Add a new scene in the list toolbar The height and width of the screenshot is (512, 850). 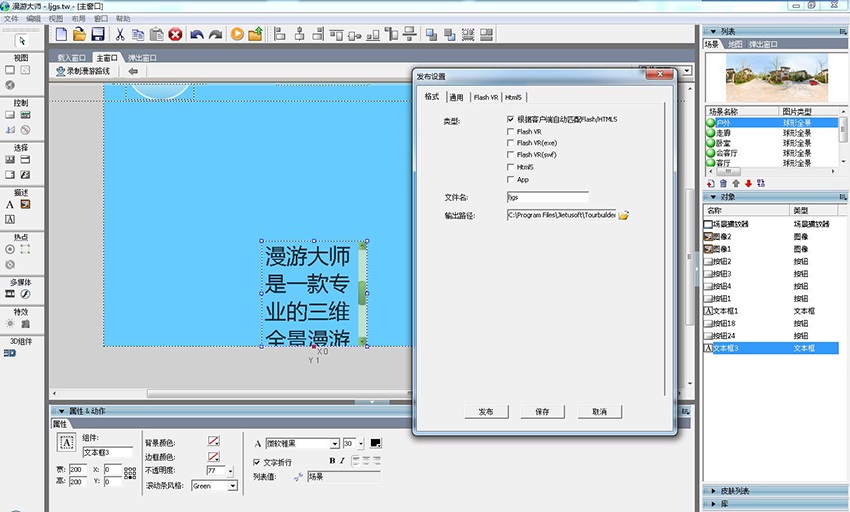[x=711, y=183]
